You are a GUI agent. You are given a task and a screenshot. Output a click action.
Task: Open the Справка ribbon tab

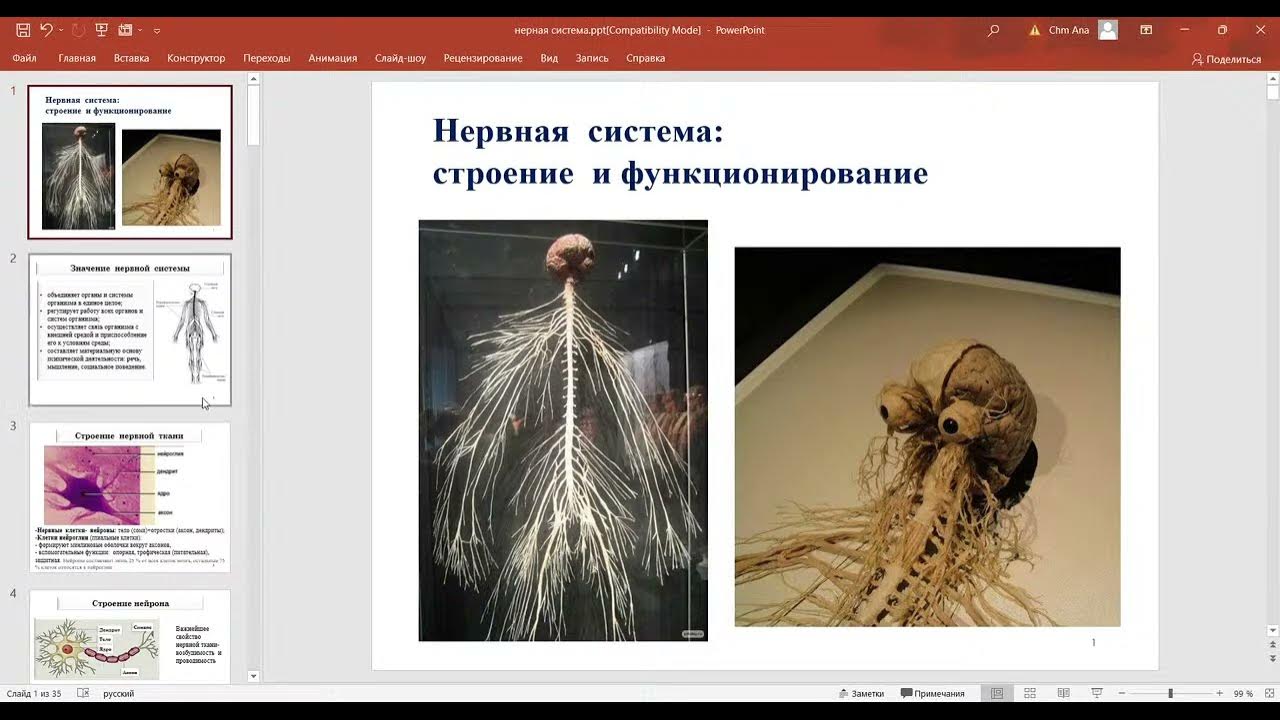tap(645, 58)
